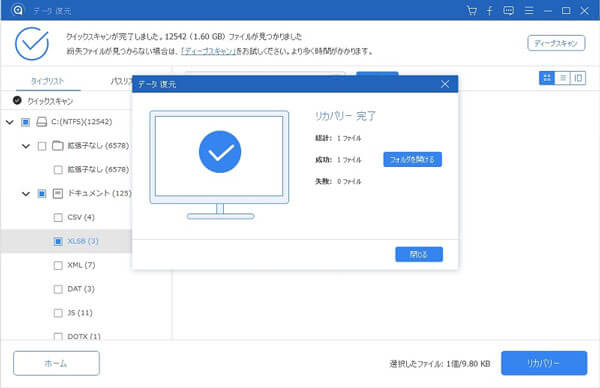Click the C: drive icon in tree
The width and height of the screenshot is (600, 388).
coord(41,122)
